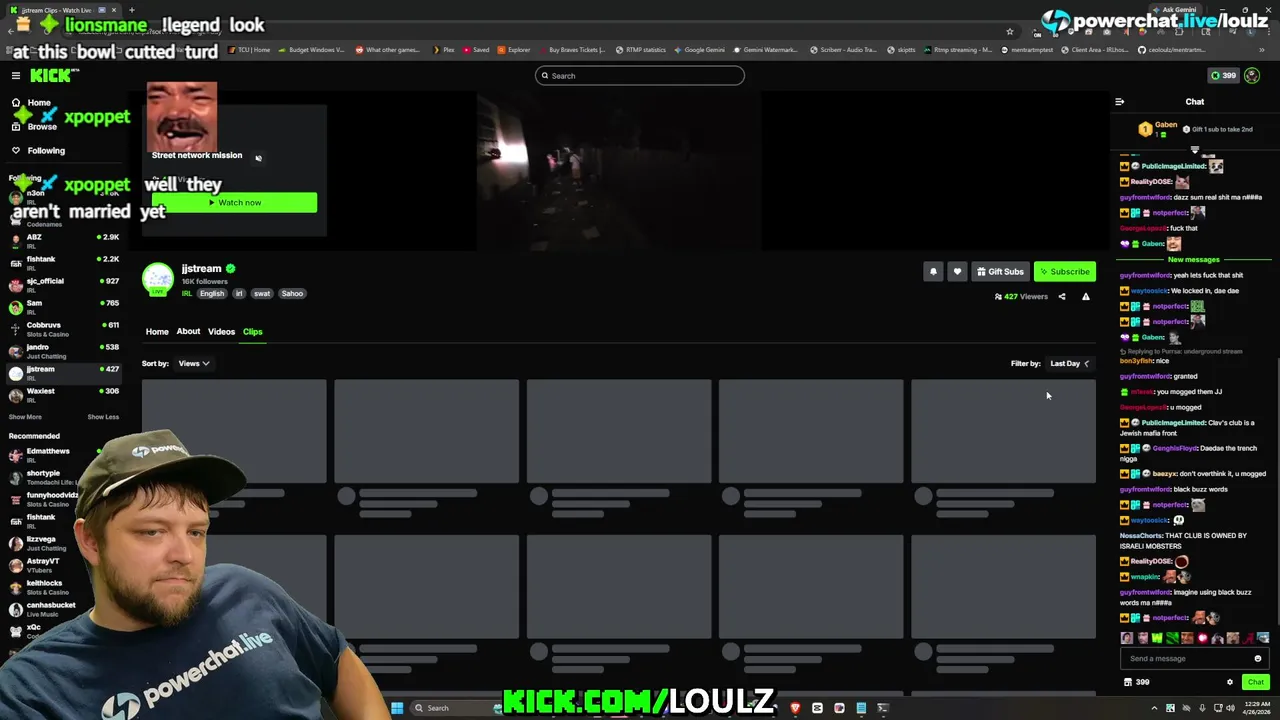Open the Last Day filter dropdown
Image resolution: width=1280 pixels, height=720 pixels.
pos(1070,364)
